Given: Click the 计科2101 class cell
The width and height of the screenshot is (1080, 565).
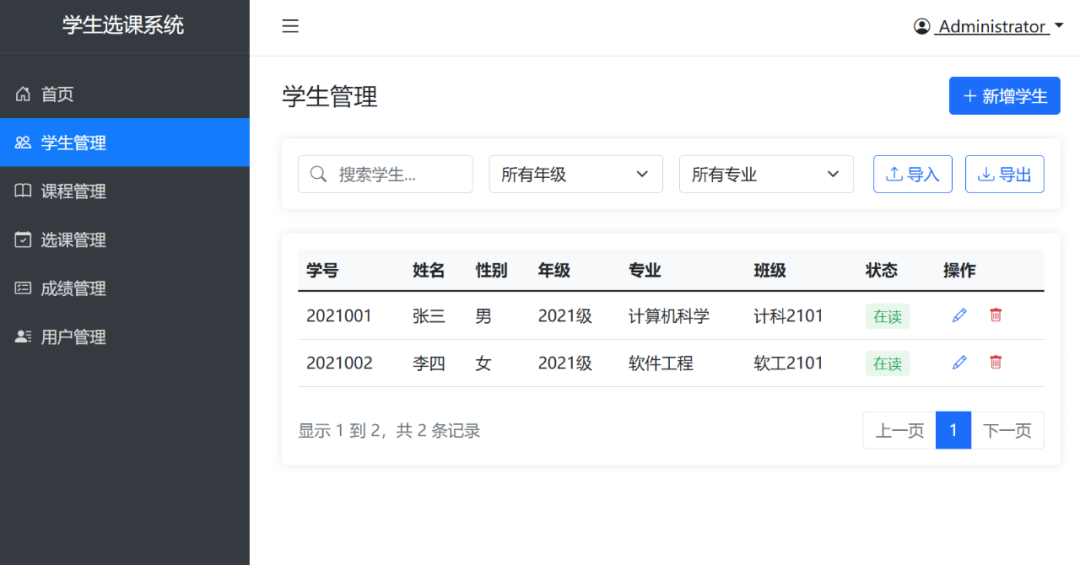Looking at the screenshot, I should (x=788, y=316).
